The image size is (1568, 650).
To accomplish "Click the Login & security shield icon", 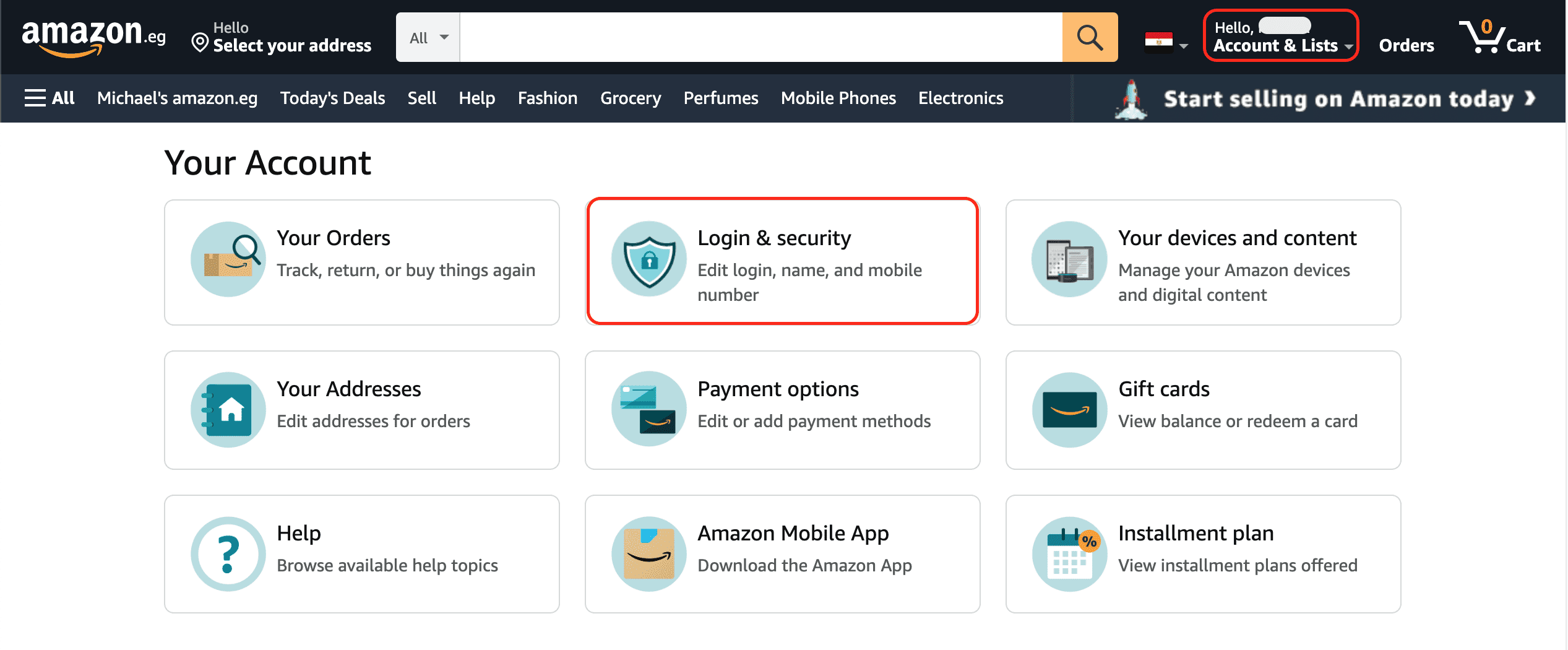I will coord(648,259).
